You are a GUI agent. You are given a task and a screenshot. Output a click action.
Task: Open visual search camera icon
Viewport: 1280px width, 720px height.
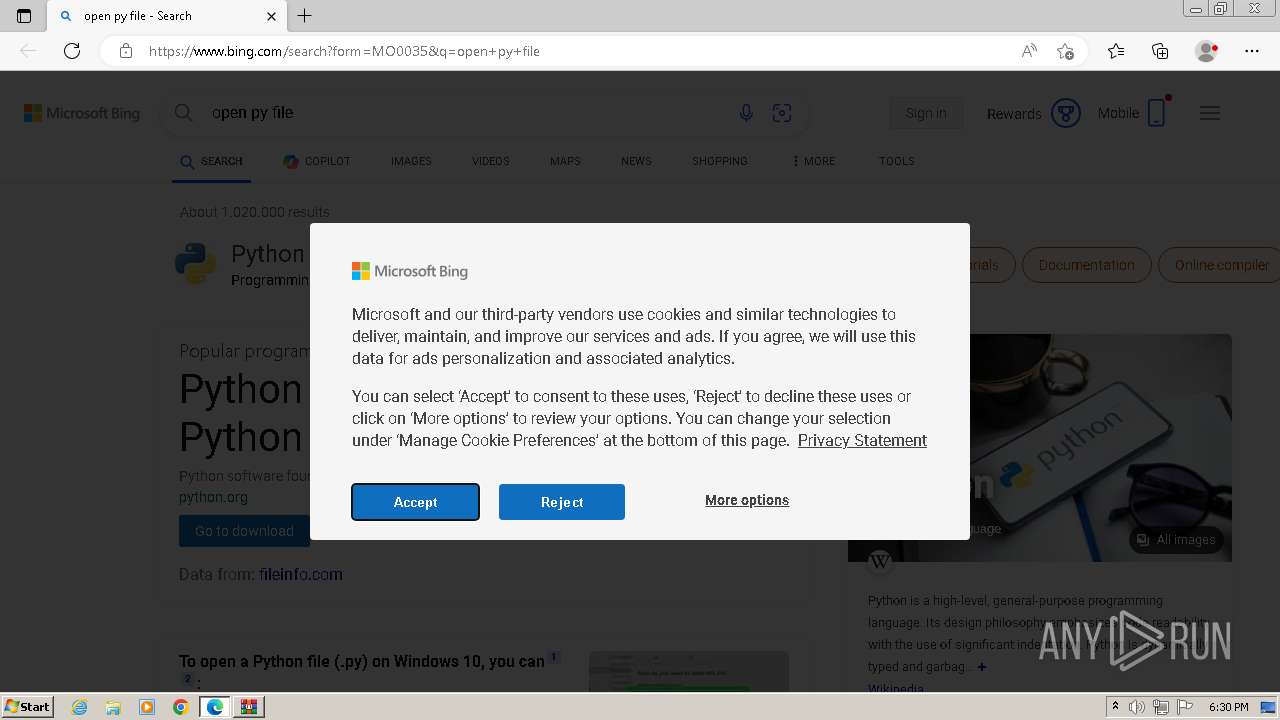coord(782,113)
